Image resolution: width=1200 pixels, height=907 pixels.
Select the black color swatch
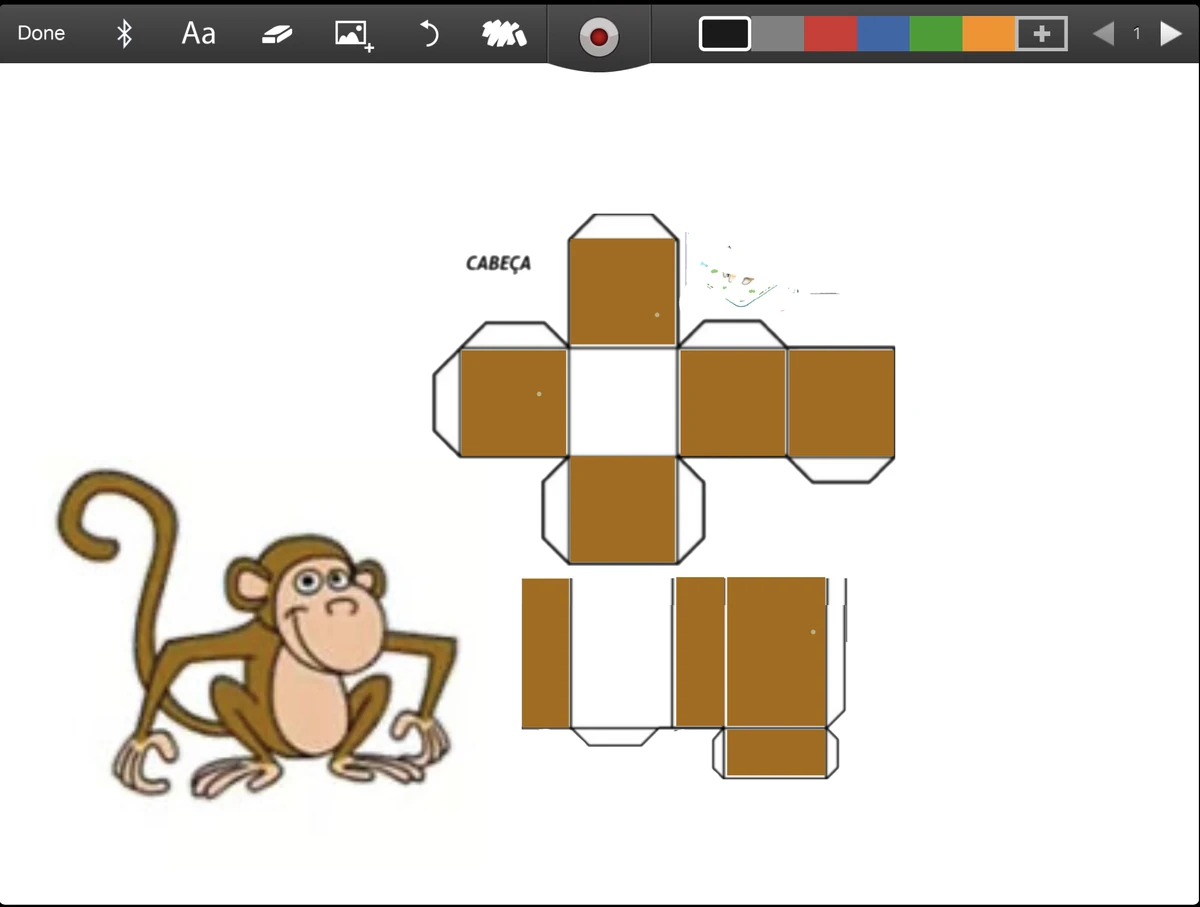(x=724, y=33)
